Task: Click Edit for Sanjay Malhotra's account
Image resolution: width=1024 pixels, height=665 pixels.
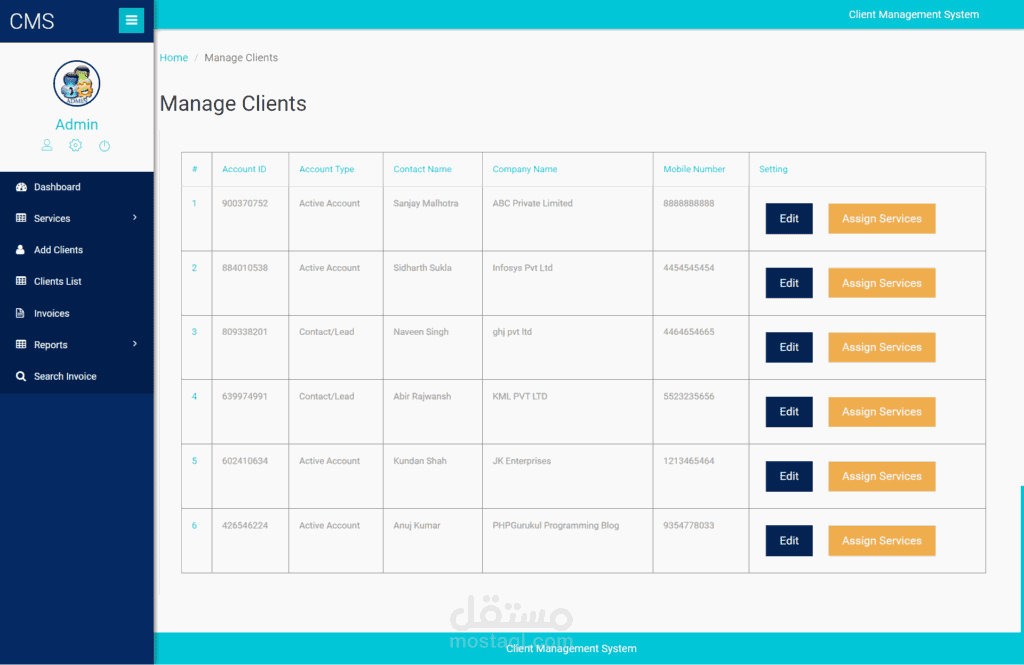Action: (x=789, y=218)
